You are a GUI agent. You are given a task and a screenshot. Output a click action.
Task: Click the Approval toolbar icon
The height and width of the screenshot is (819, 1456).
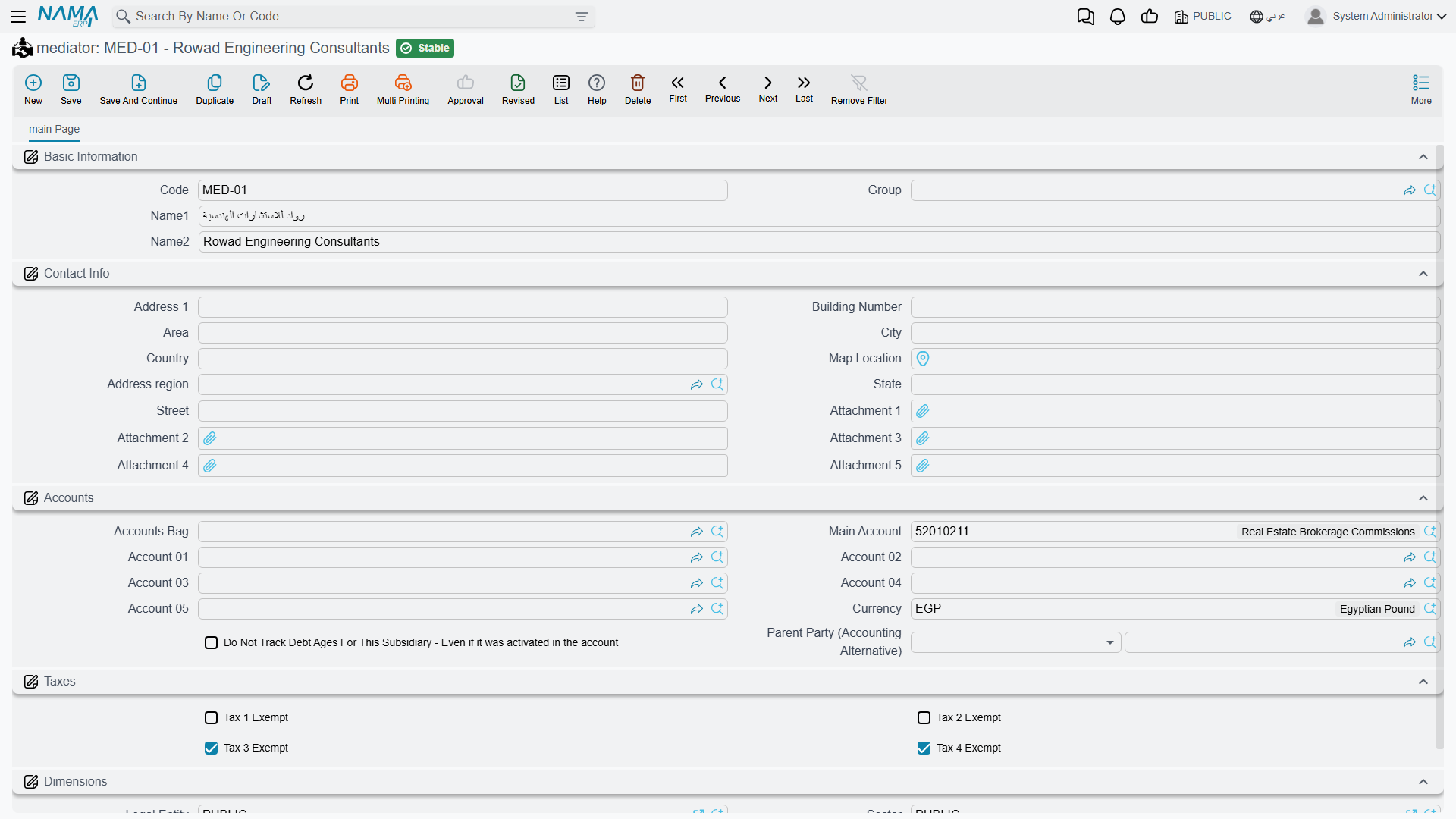tap(466, 89)
